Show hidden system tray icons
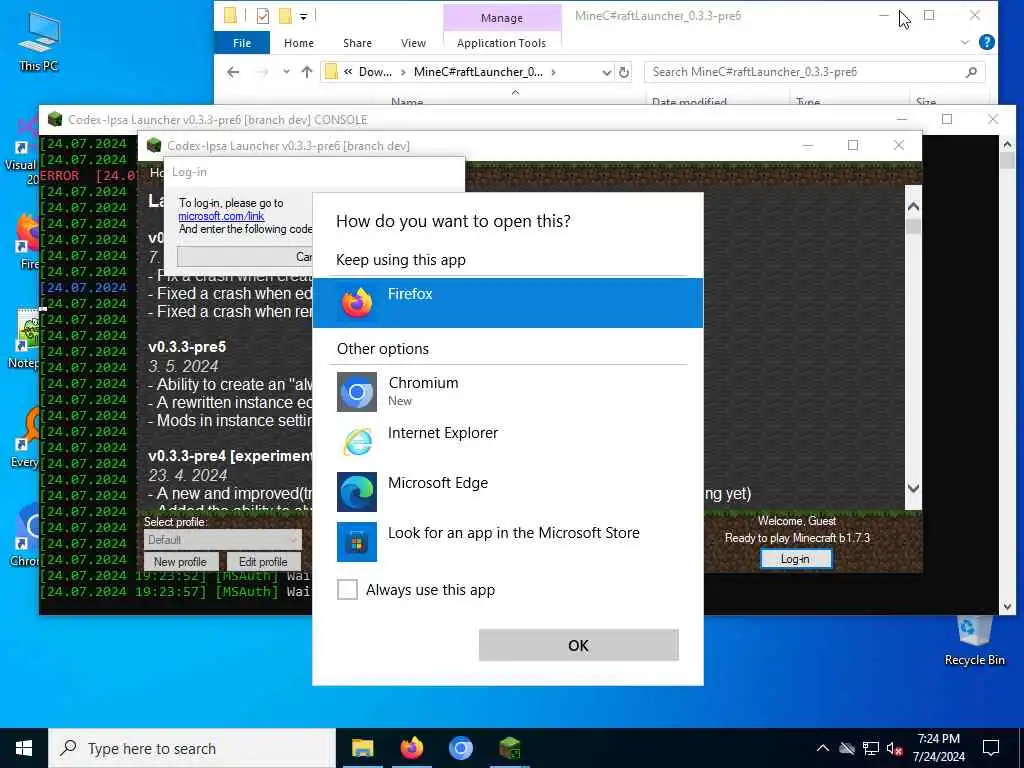Screen dimensions: 1024x768 tap(823, 748)
